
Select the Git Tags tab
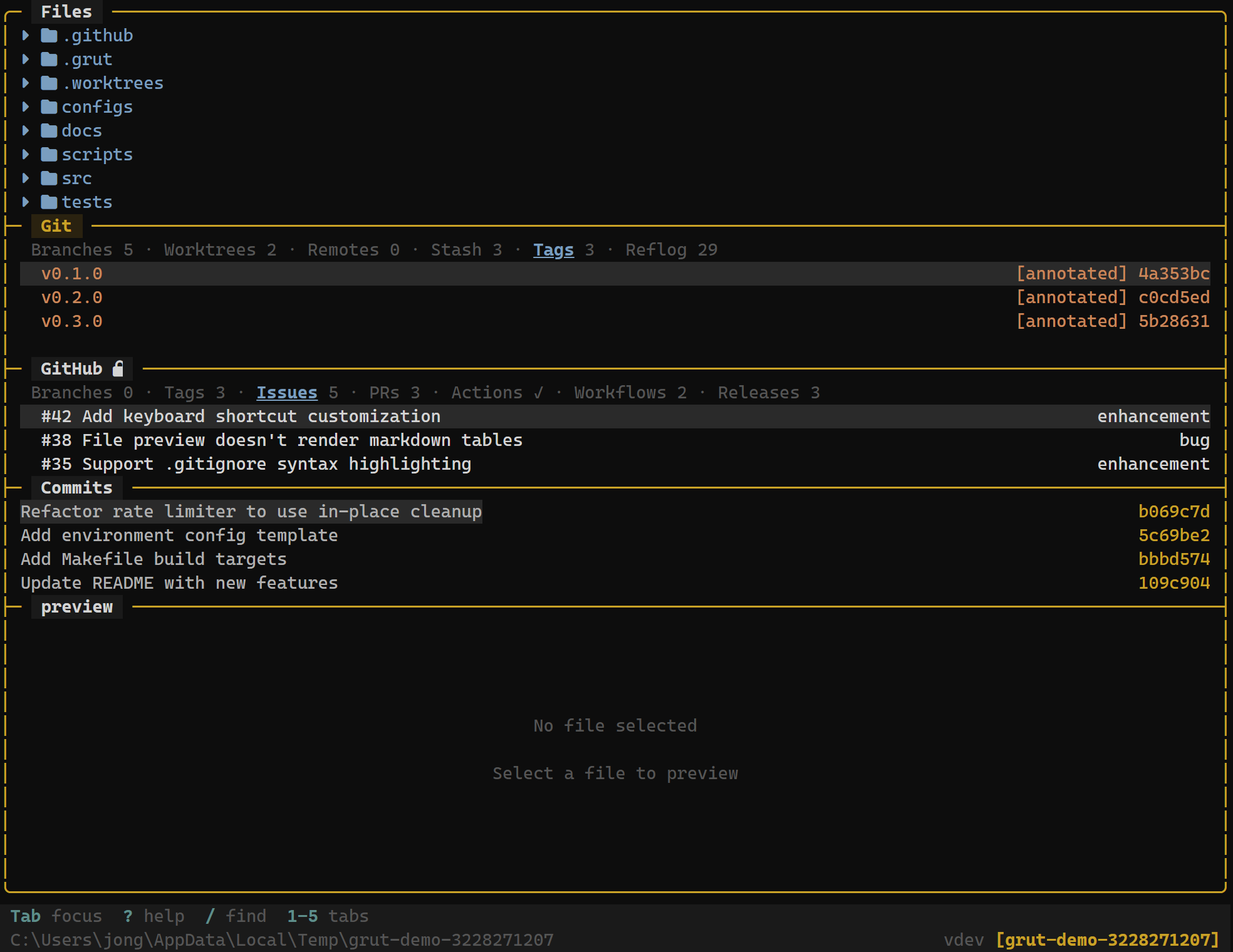(563, 250)
